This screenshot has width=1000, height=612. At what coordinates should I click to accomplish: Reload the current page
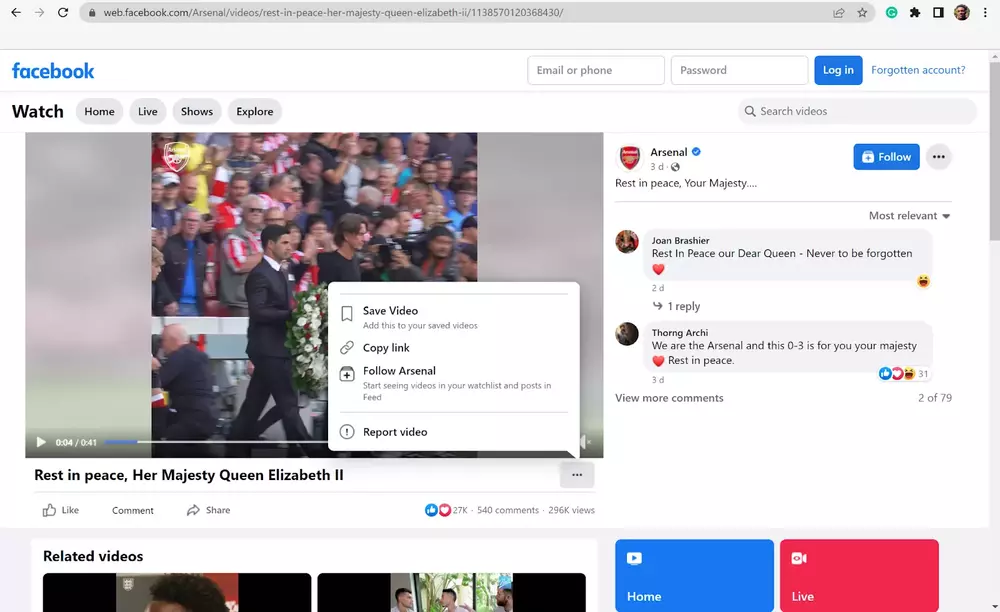pos(62,12)
